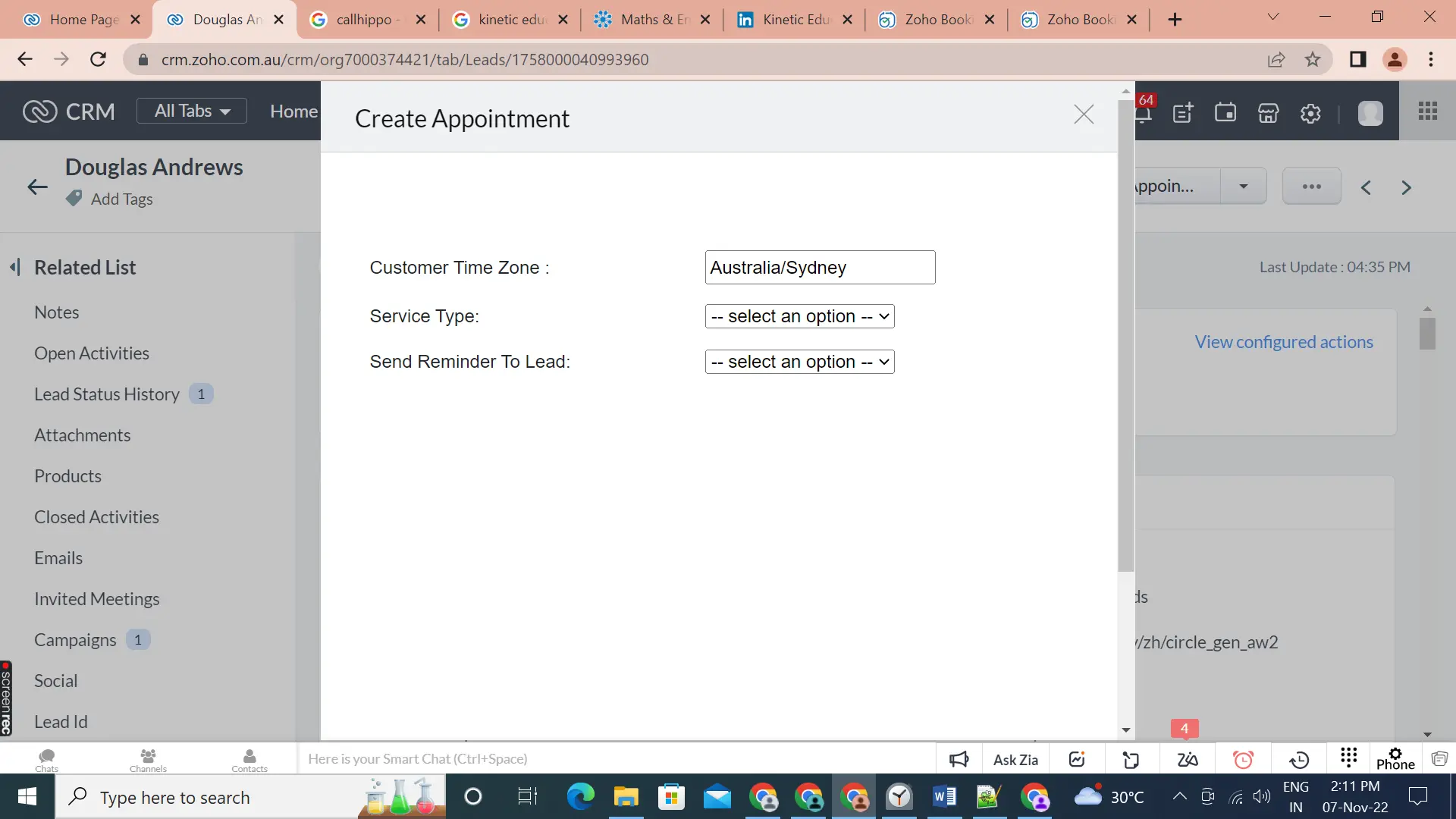The height and width of the screenshot is (819, 1456).
Task: Open the Channels panel at the bottom
Action: point(147,759)
